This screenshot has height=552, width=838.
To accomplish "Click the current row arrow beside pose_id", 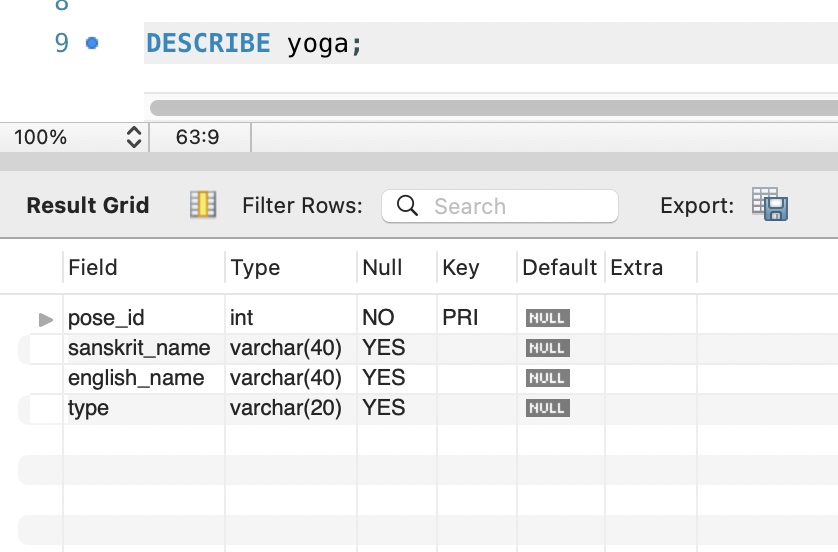I will click(x=45, y=319).
